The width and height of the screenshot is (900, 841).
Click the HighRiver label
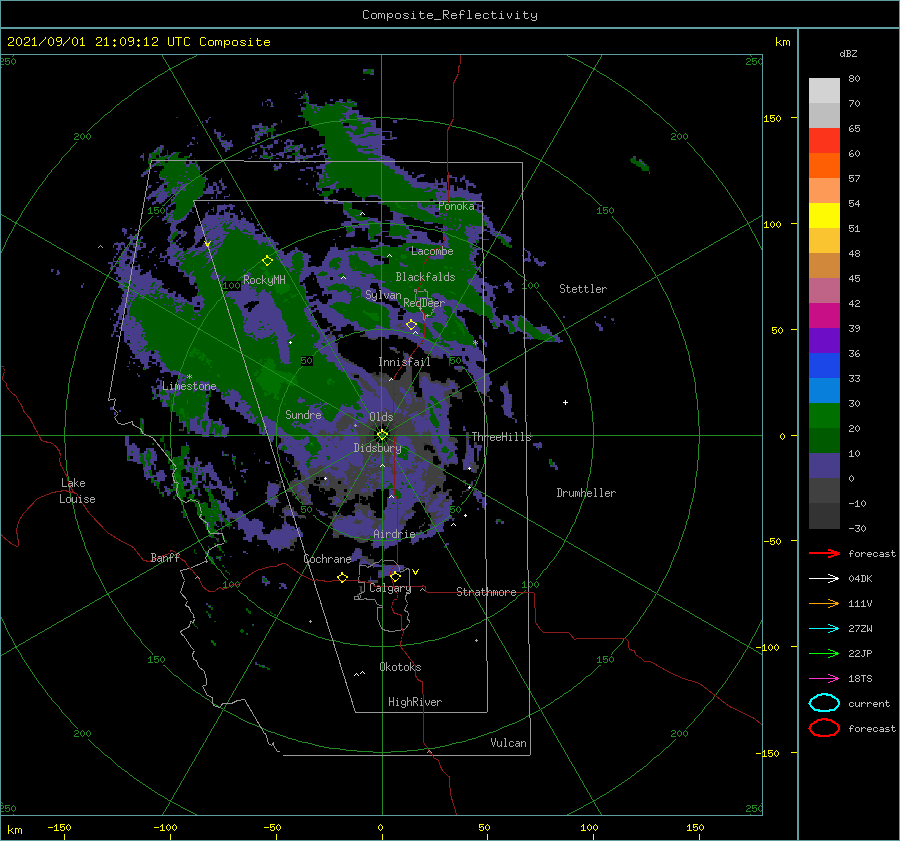[415, 702]
